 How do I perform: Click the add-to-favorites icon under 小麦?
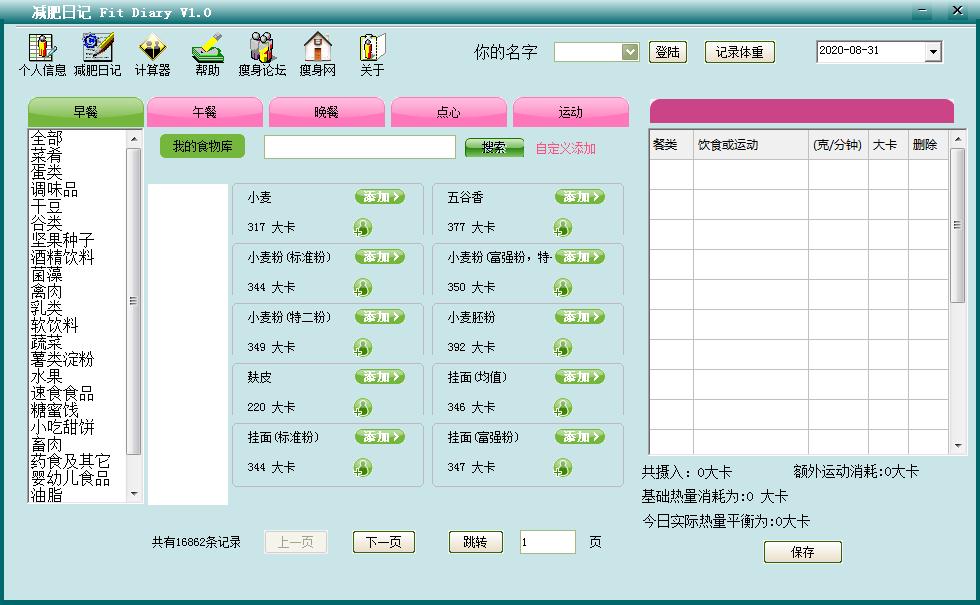[363, 227]
